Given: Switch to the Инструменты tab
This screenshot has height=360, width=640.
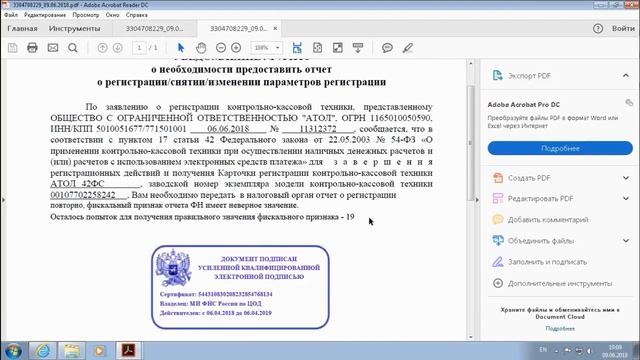Looking at the screenshot, I should pyautogui.click(x=74, y=29).
